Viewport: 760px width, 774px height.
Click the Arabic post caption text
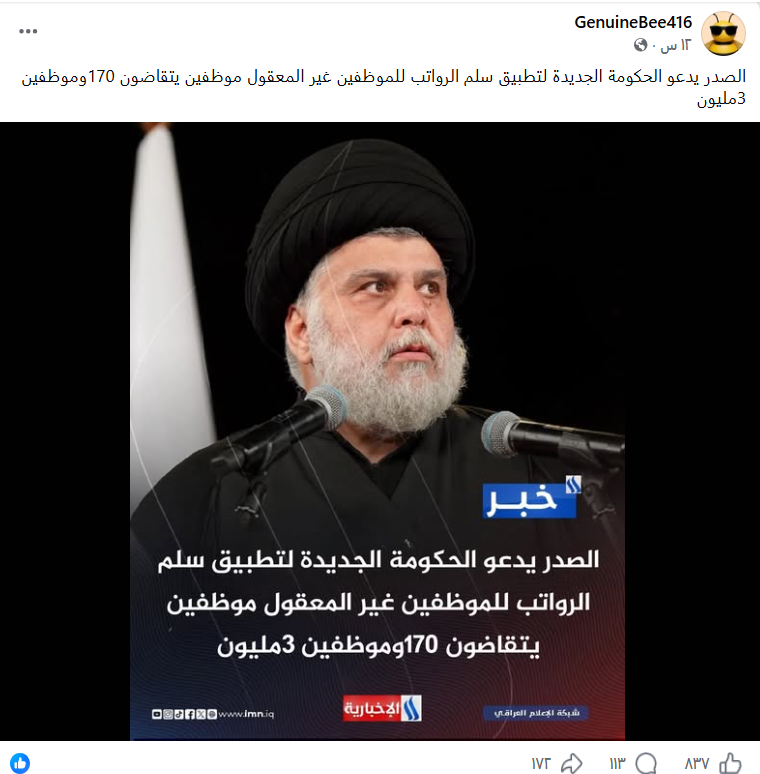383,88
